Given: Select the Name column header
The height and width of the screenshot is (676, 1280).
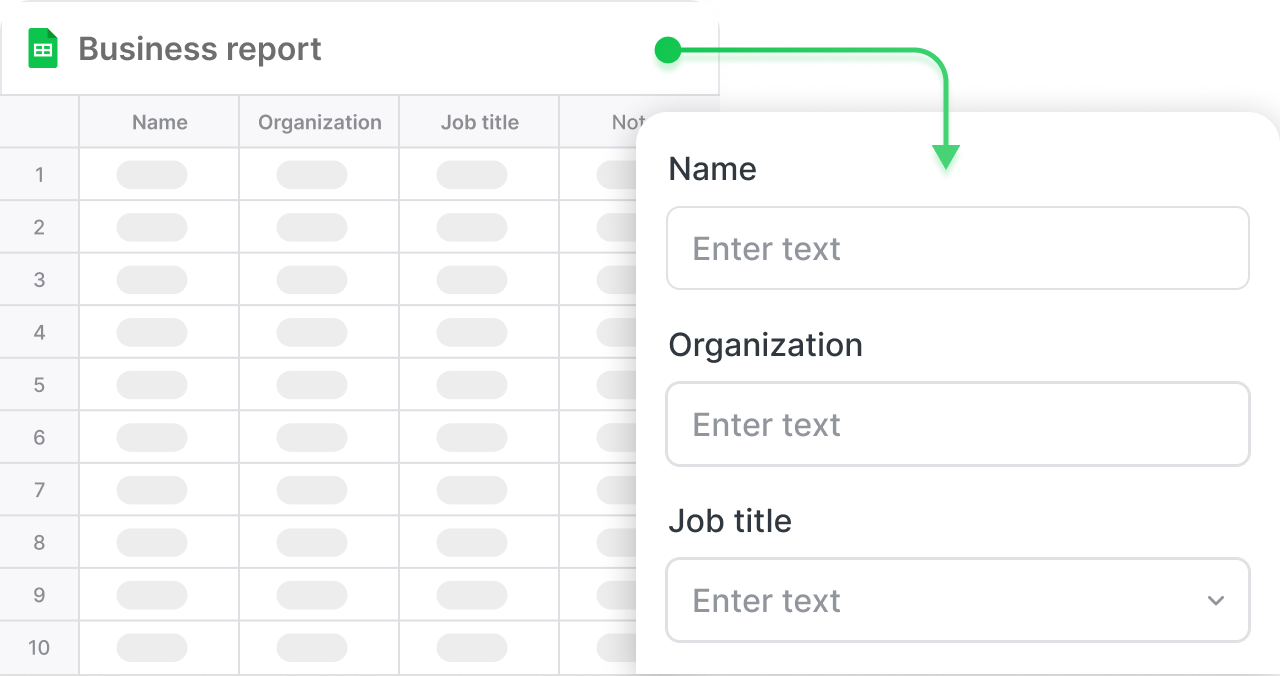Looking at the screenshot, I should [159, 122].
